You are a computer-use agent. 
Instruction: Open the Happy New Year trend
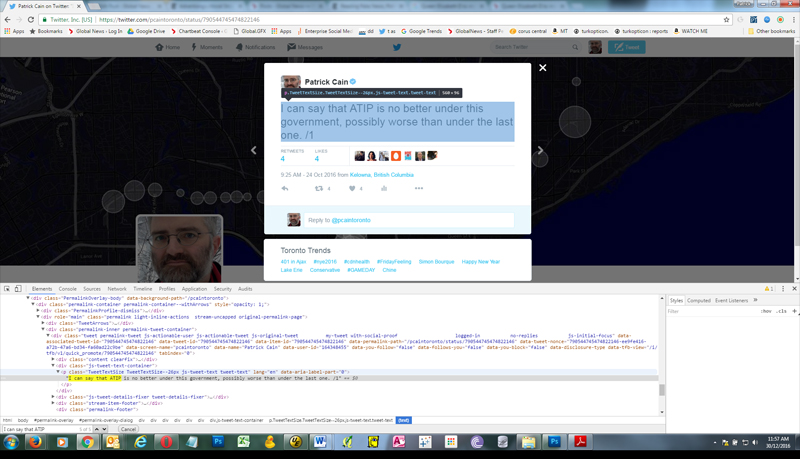pos(481,262)
